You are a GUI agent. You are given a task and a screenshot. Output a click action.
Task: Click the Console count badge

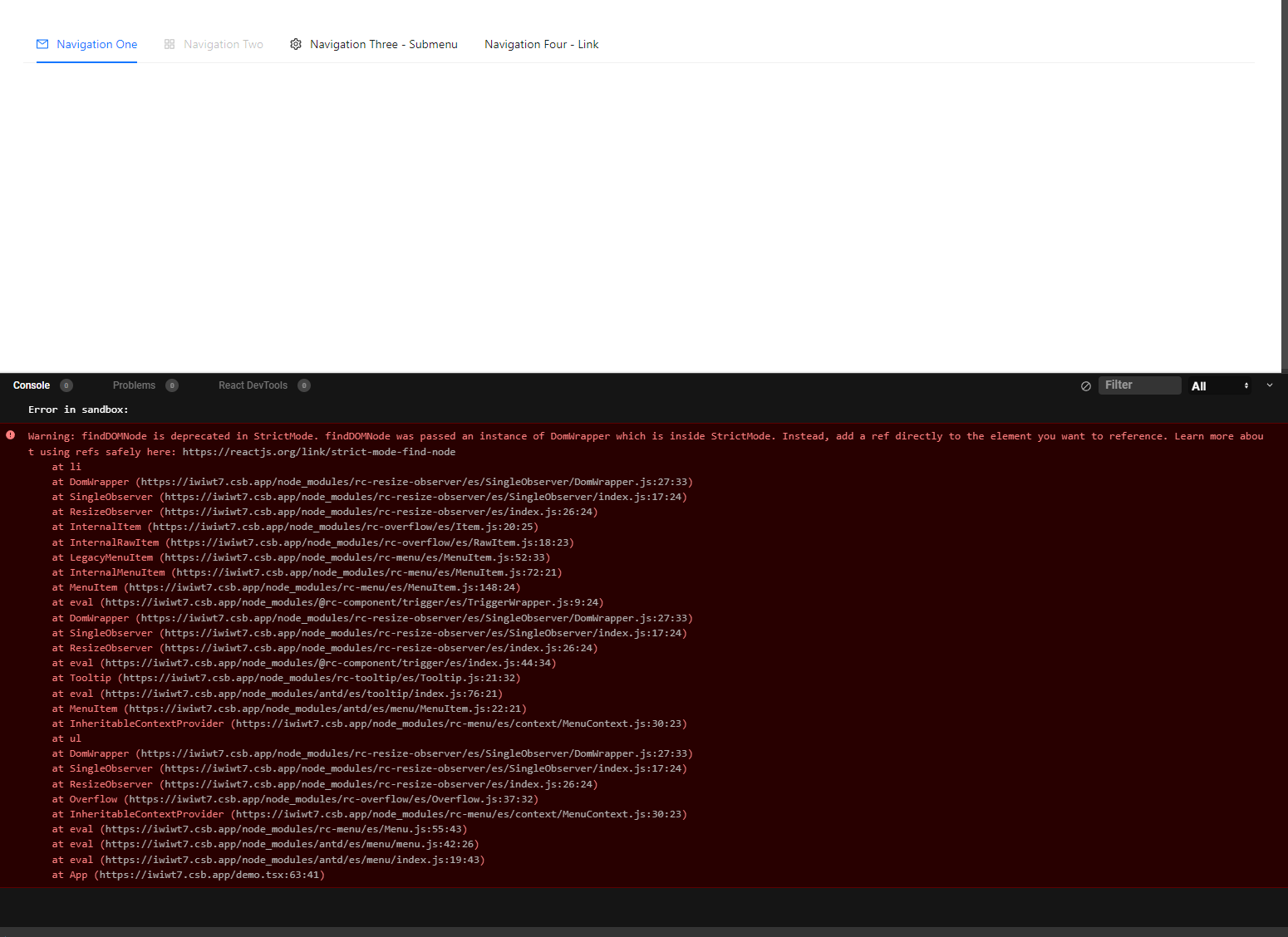(67, 385)
